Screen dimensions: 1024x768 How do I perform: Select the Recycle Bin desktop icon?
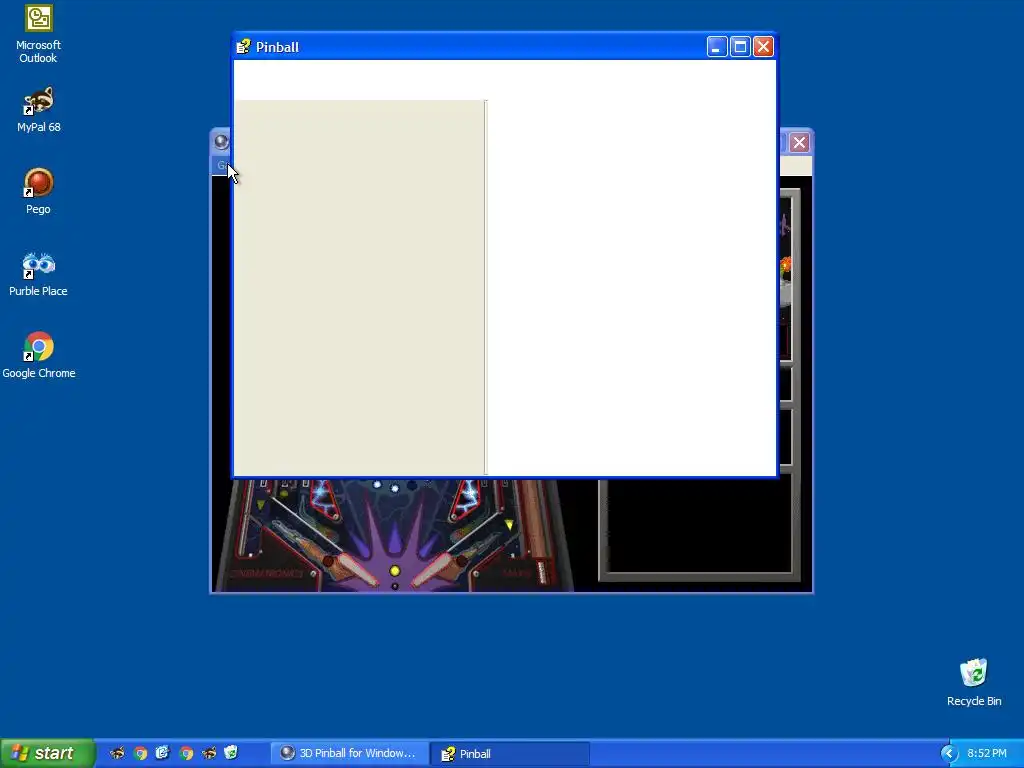point(974,683)
